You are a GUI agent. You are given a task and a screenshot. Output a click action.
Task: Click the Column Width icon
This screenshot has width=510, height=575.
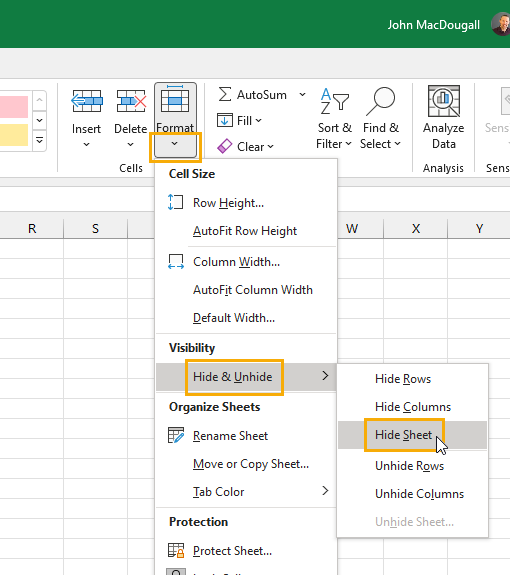tap(176, 261)
